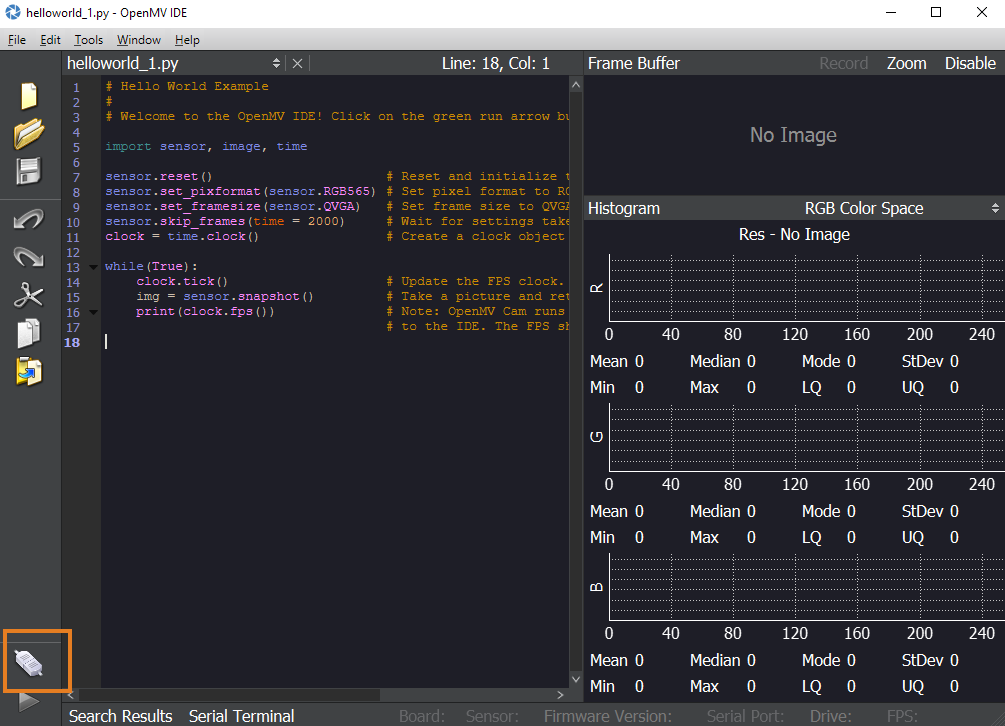The height and width of the screenshot is (726, 1005).
Task: Close the helloworld_1.py document
Action: point(297,63)
